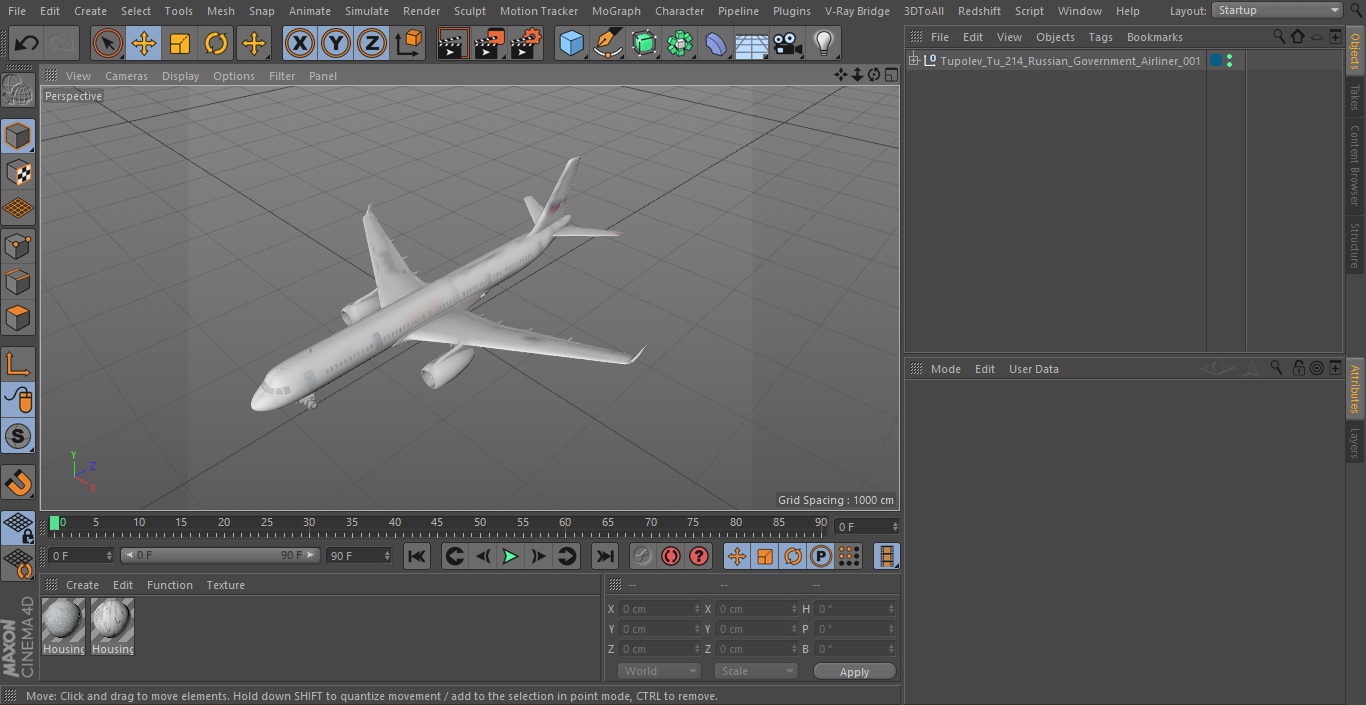Image resolution: width=1366 pixels, height=705 pixels.
Task: Open viewport Display menu
Action: [180, 76]
